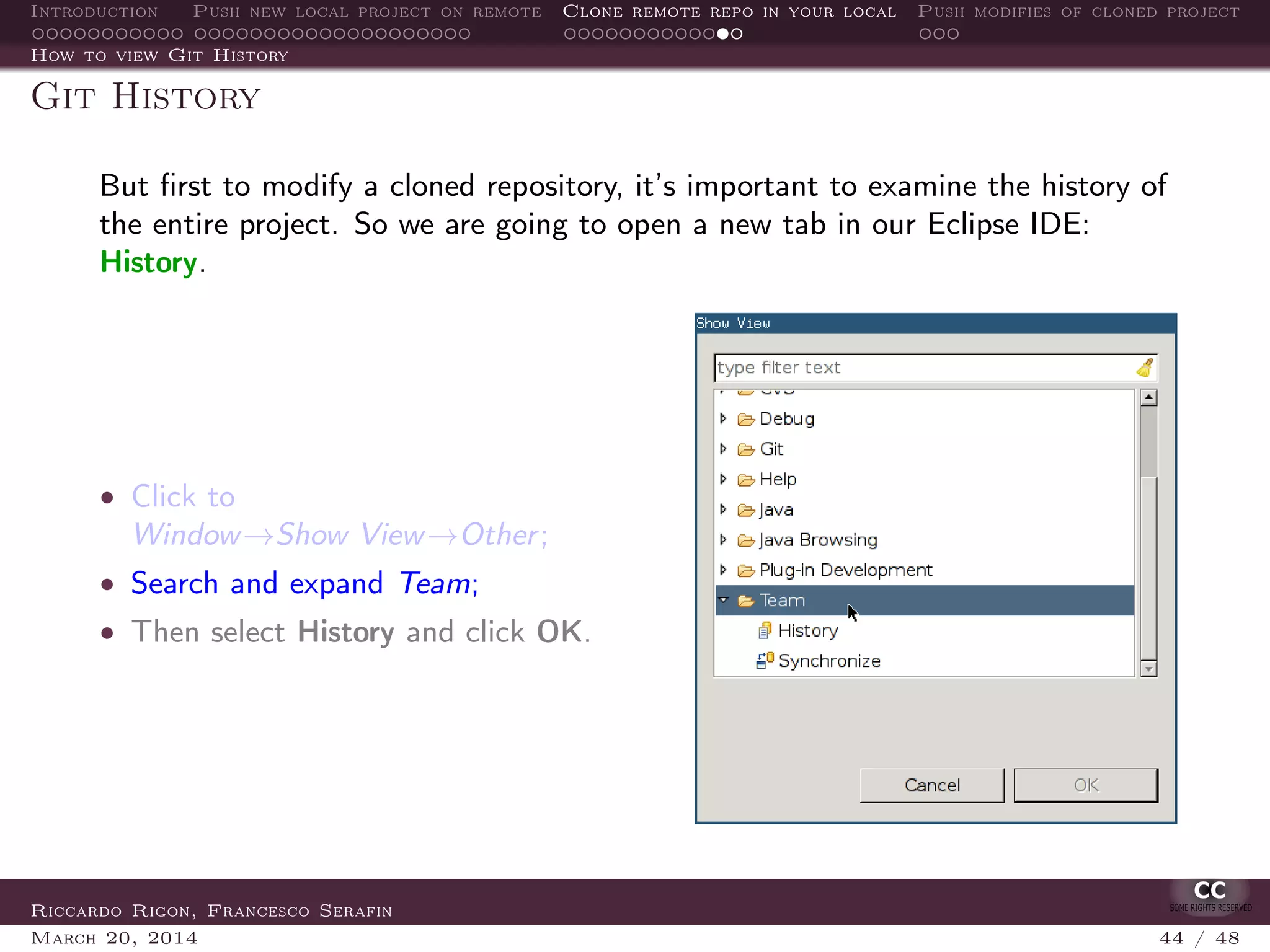
Task: Expand the Debug category
Action: [723, 418]
